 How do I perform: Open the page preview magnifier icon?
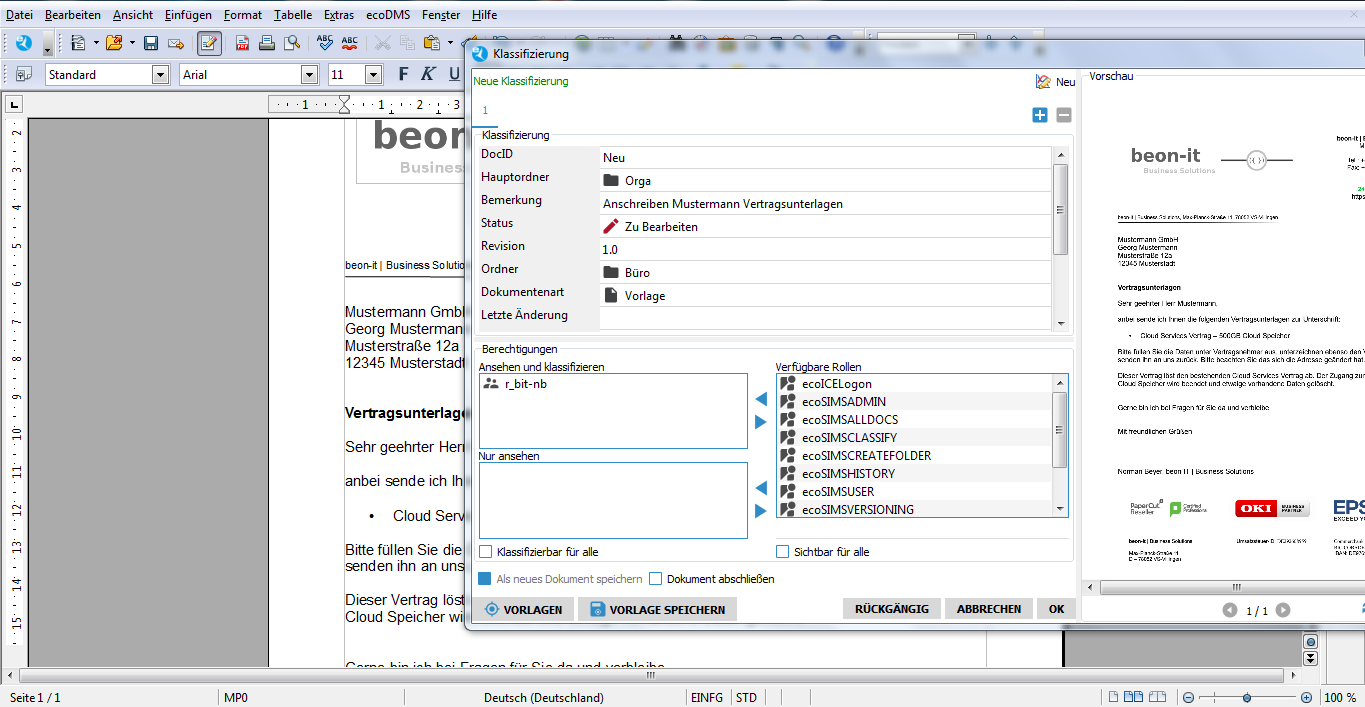point(292,43)
